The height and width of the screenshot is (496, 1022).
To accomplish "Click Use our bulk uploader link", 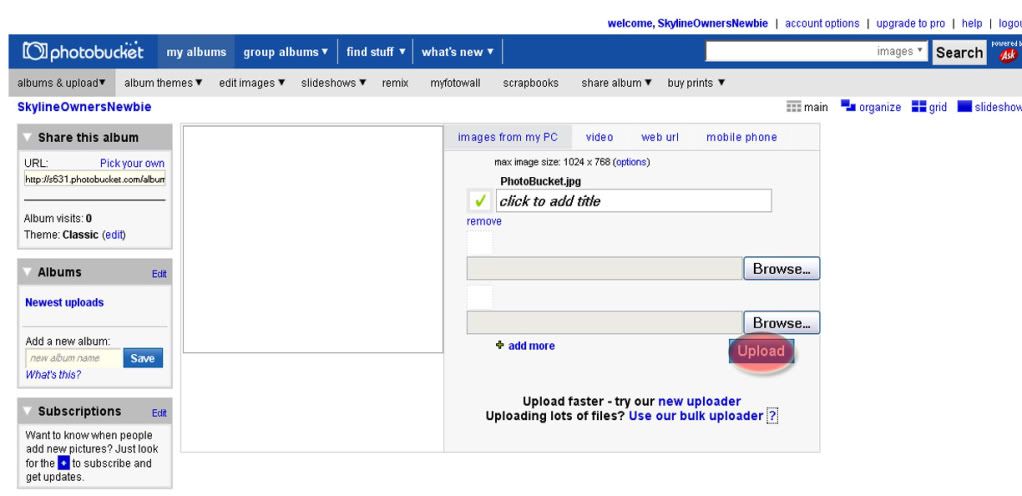I will [x=695, y=416].
